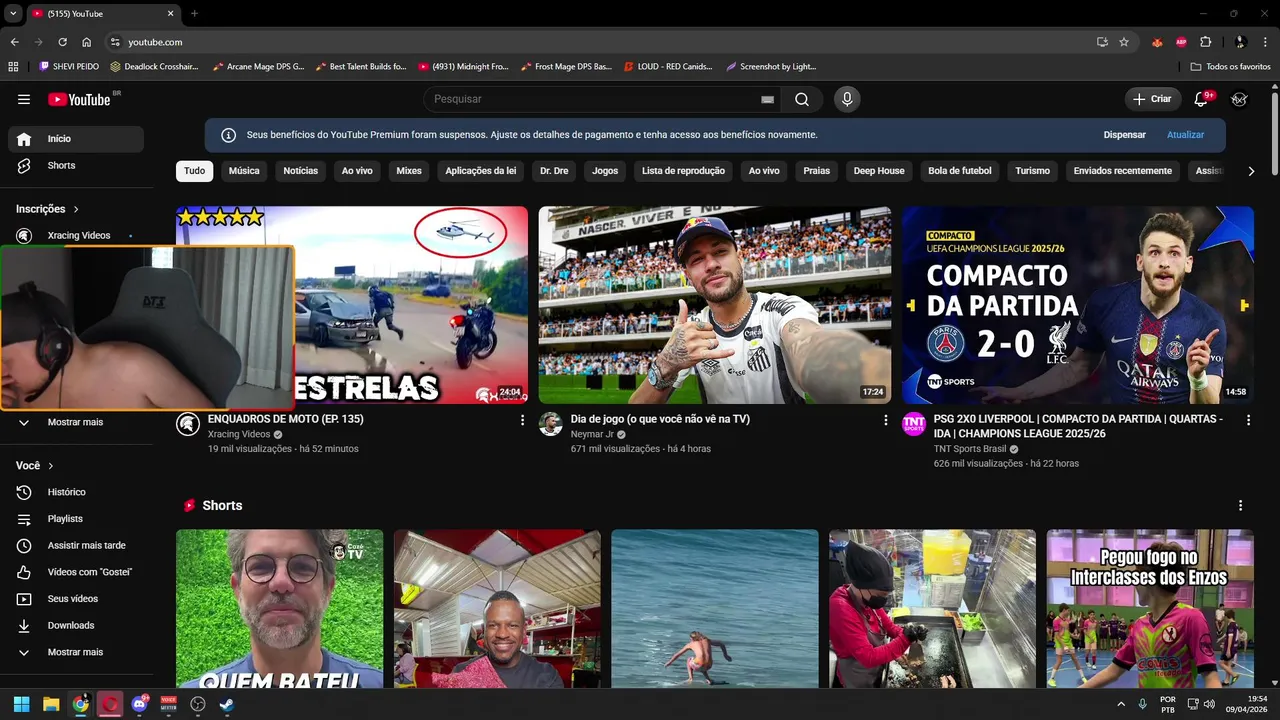Select the Deep House filter chip
Image resolution: width=1280 pixels, height=720 pixels.
coord(879,171)
